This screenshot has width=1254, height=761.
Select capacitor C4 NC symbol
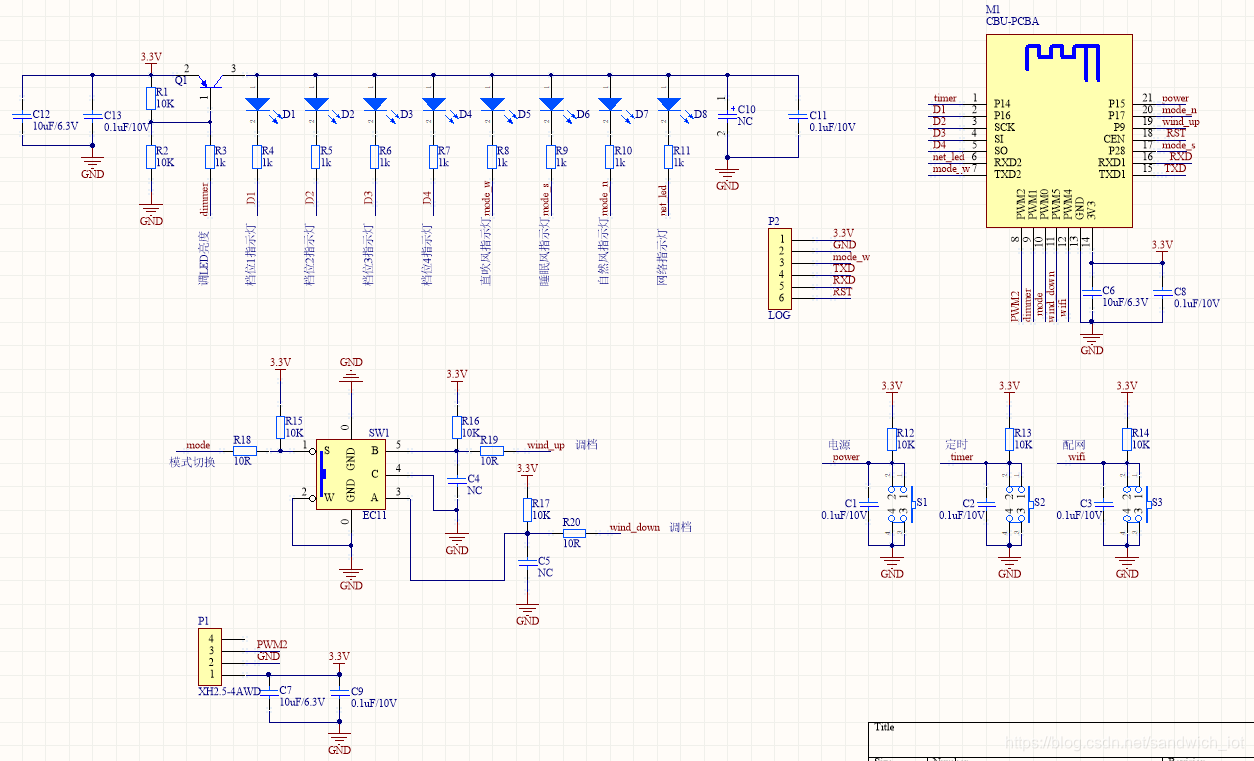pyautogui.click(x=456, y=481)
